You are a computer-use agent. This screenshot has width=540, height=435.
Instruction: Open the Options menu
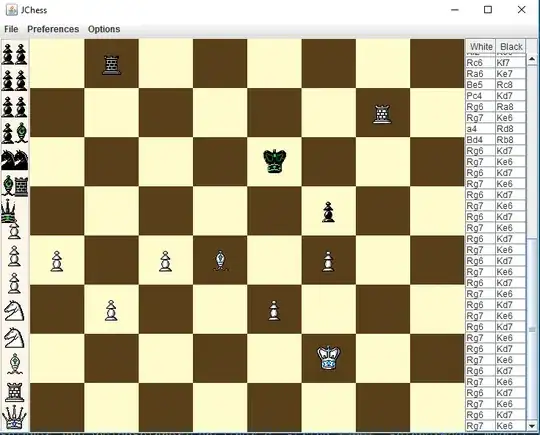[104, 29]
